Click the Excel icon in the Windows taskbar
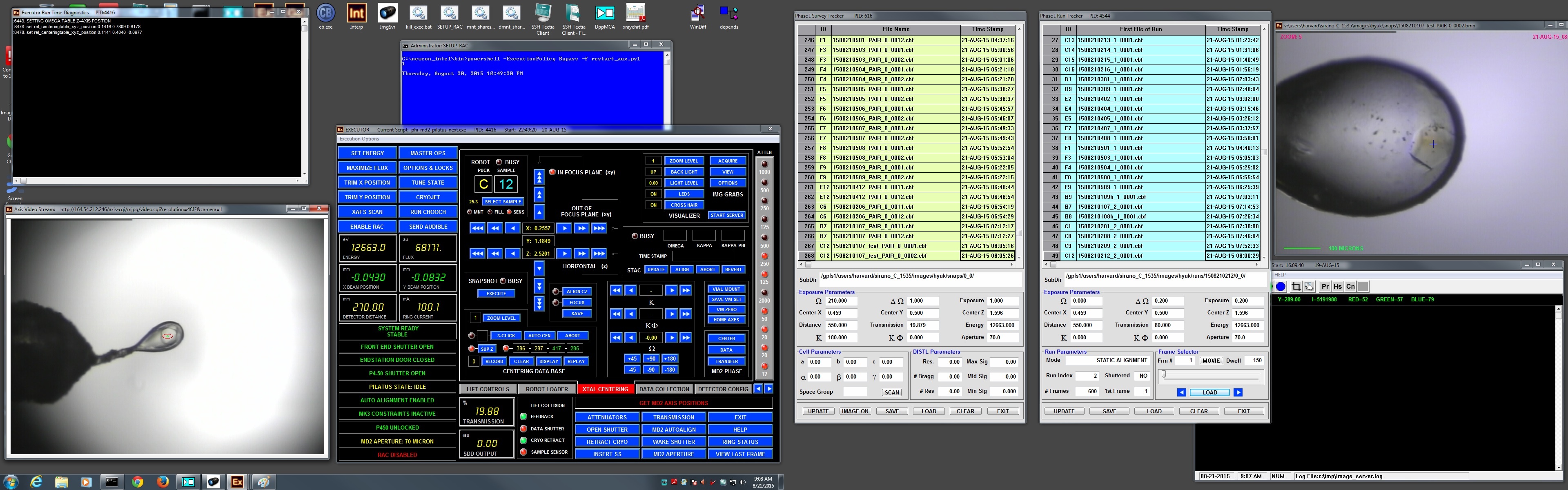 point(237,482)
